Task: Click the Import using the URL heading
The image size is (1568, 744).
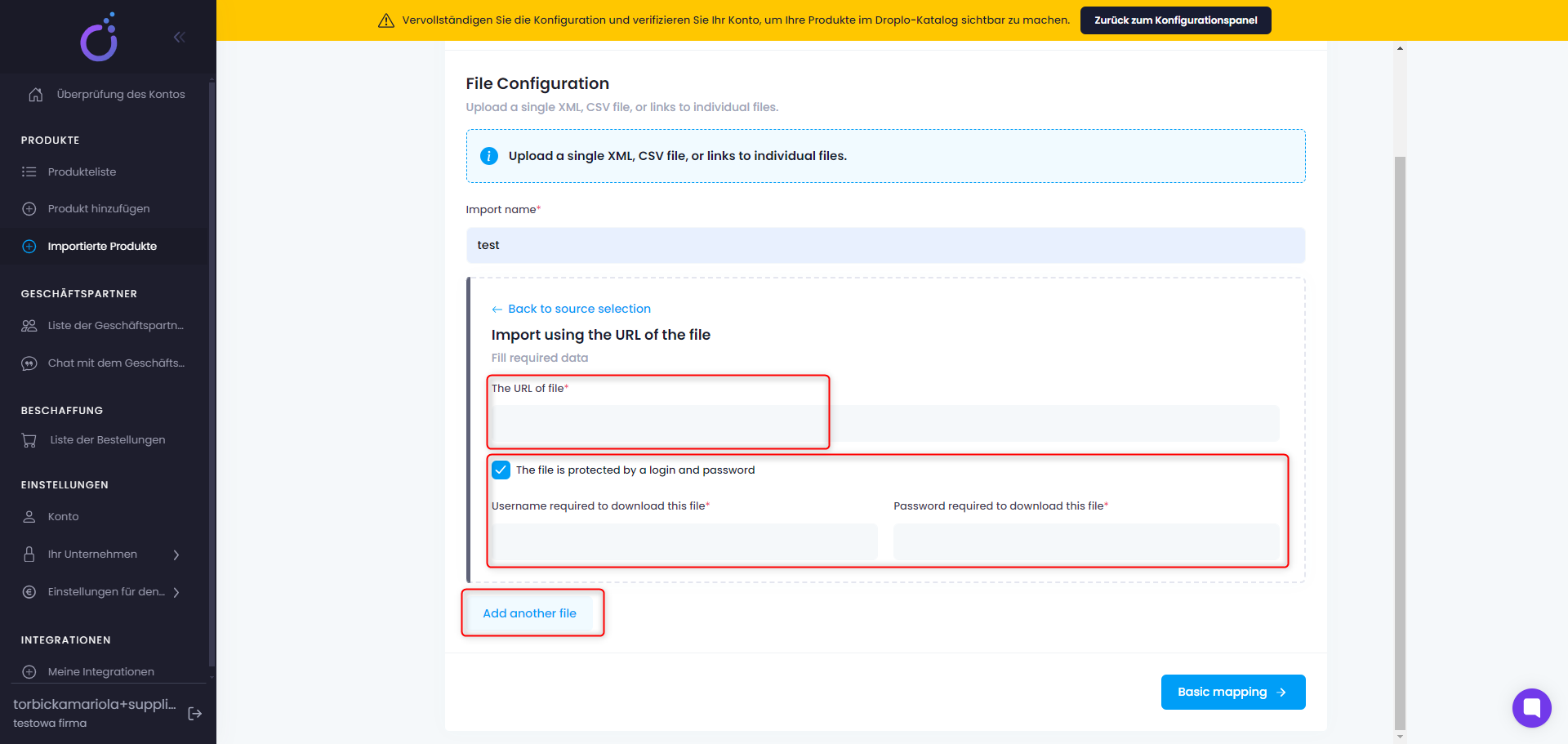Action: point(601,335)
